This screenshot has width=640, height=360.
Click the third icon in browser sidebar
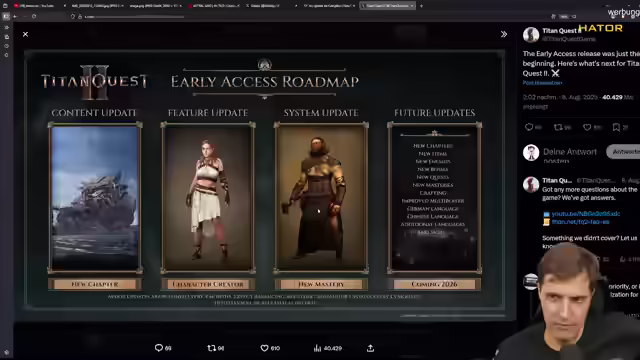pos(6,46)
